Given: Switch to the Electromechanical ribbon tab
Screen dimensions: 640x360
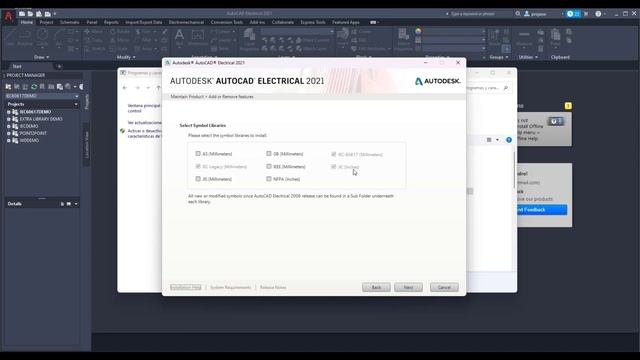Looking at the screenshot, I should tap(186, 22).
